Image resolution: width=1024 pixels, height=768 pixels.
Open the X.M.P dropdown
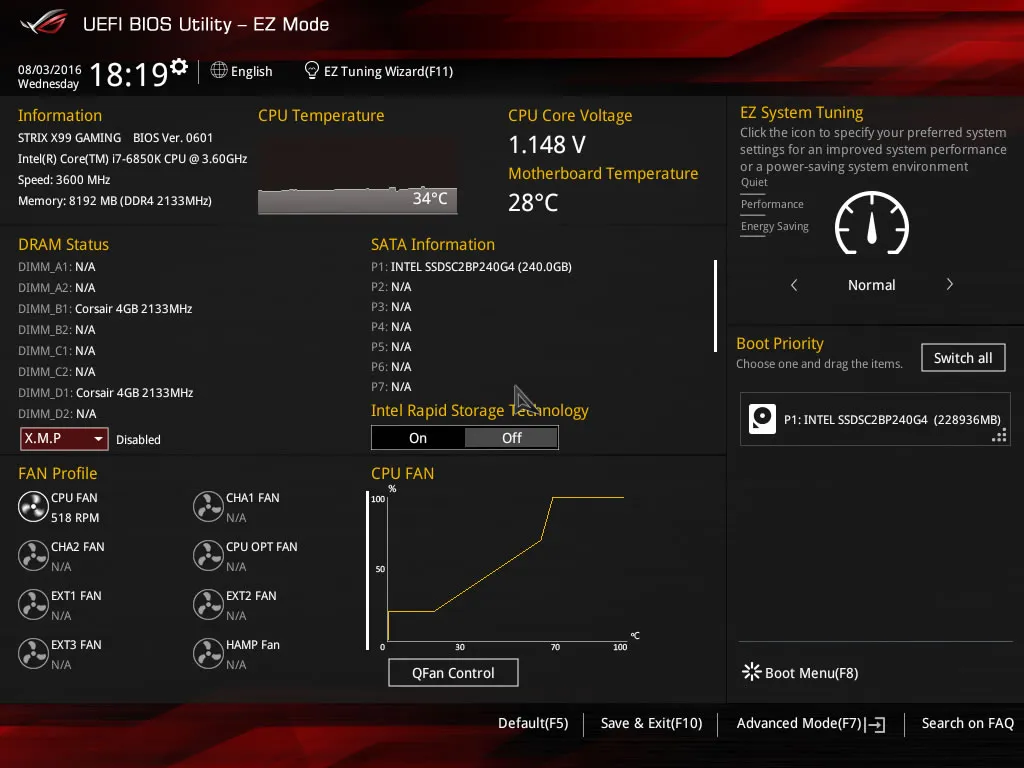pos(64,439)
